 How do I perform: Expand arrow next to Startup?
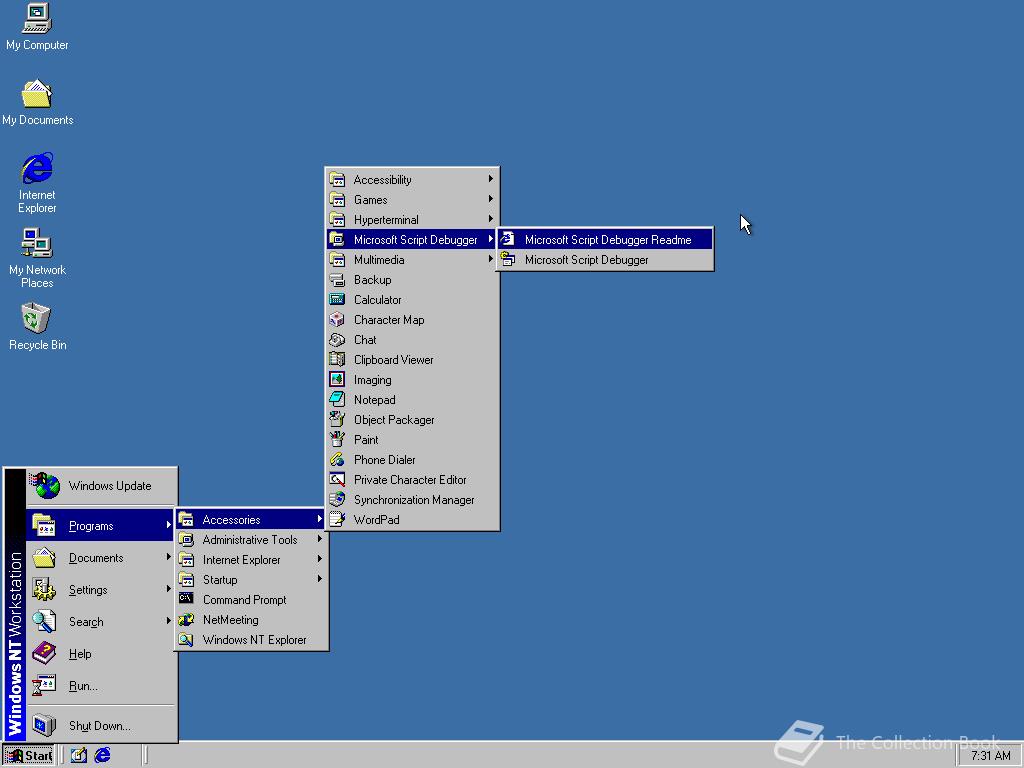[319, 579]
